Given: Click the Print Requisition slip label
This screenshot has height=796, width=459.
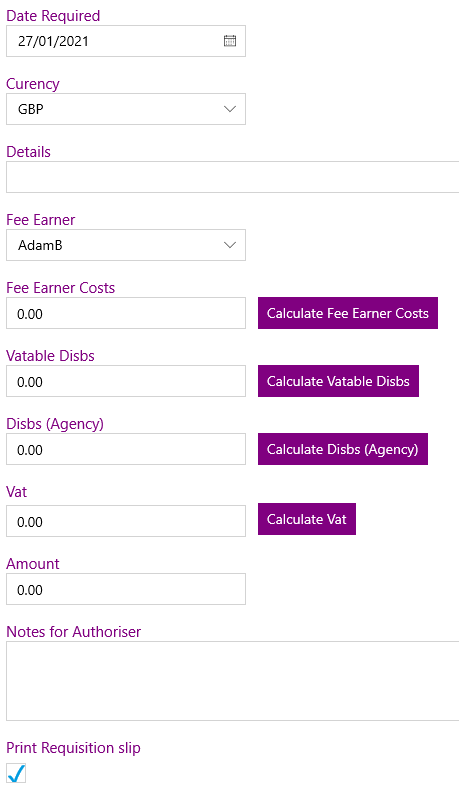Looking at the screenshot, I should 73,748.
